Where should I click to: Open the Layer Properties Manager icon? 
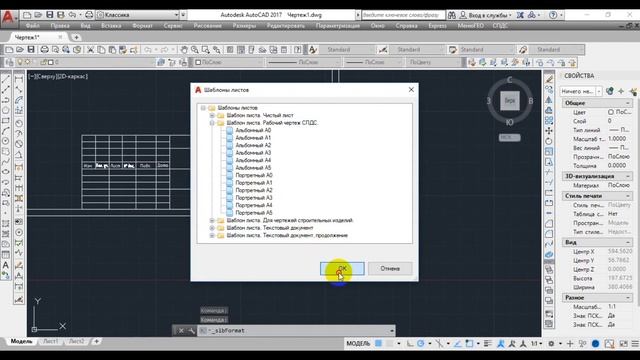point(9,62)
